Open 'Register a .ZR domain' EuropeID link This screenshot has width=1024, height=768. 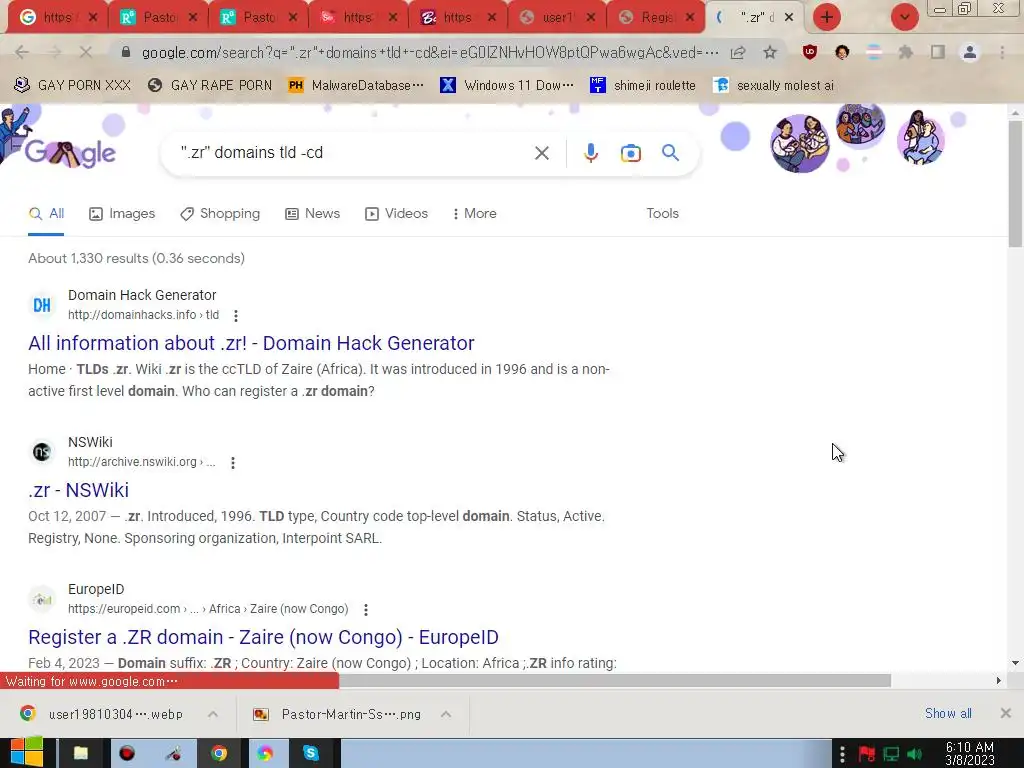[263, 637]
